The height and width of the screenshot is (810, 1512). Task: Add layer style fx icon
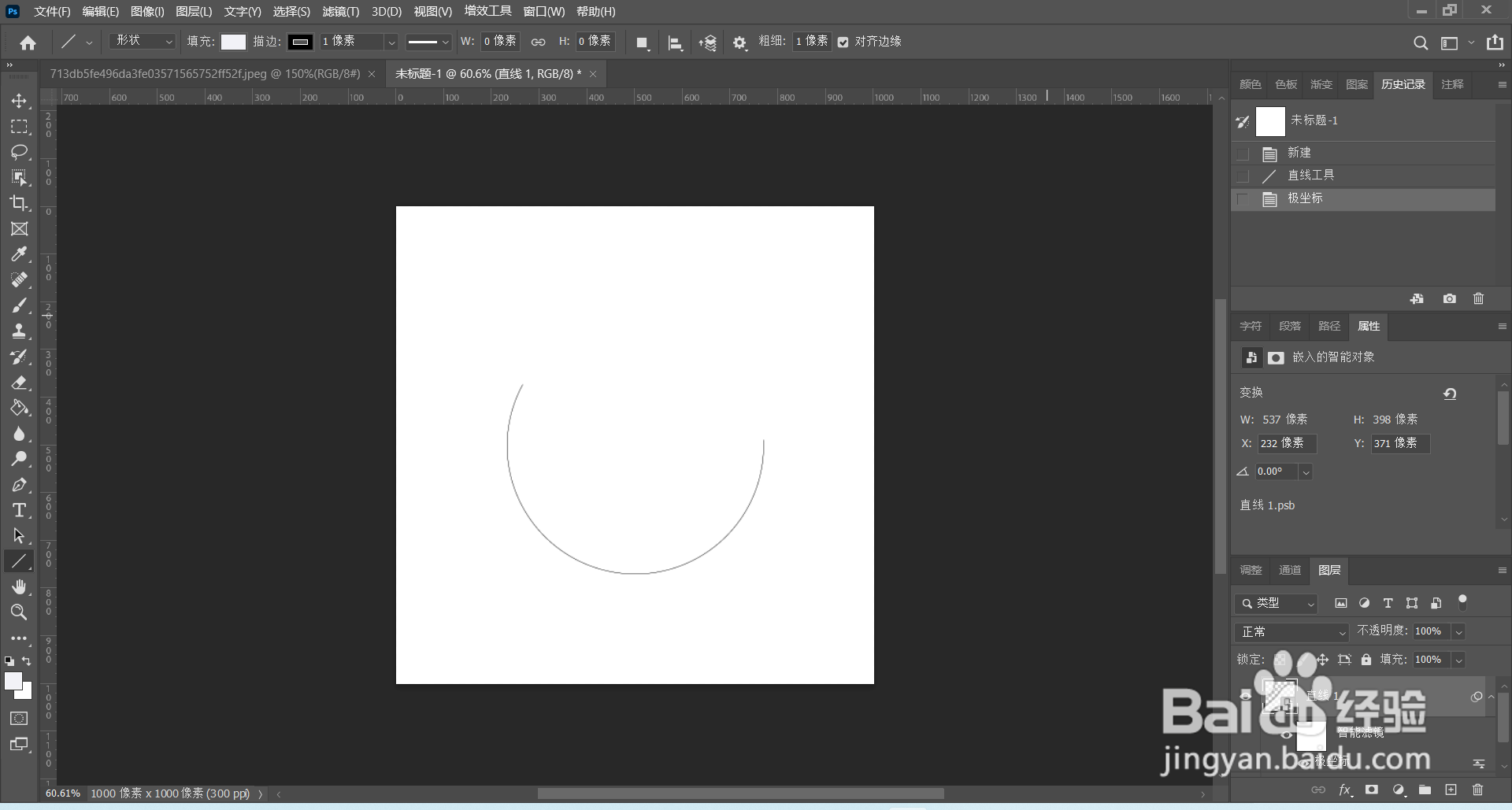(1346, 790)
